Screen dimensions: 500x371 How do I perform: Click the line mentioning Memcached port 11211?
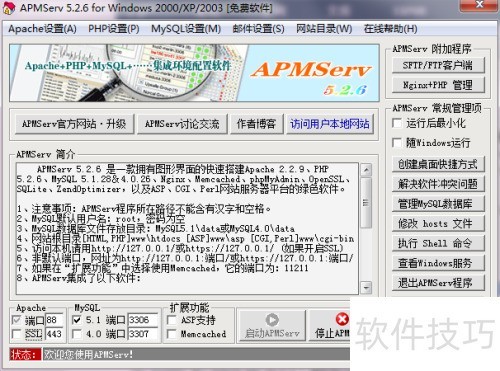tap(163, 268)
